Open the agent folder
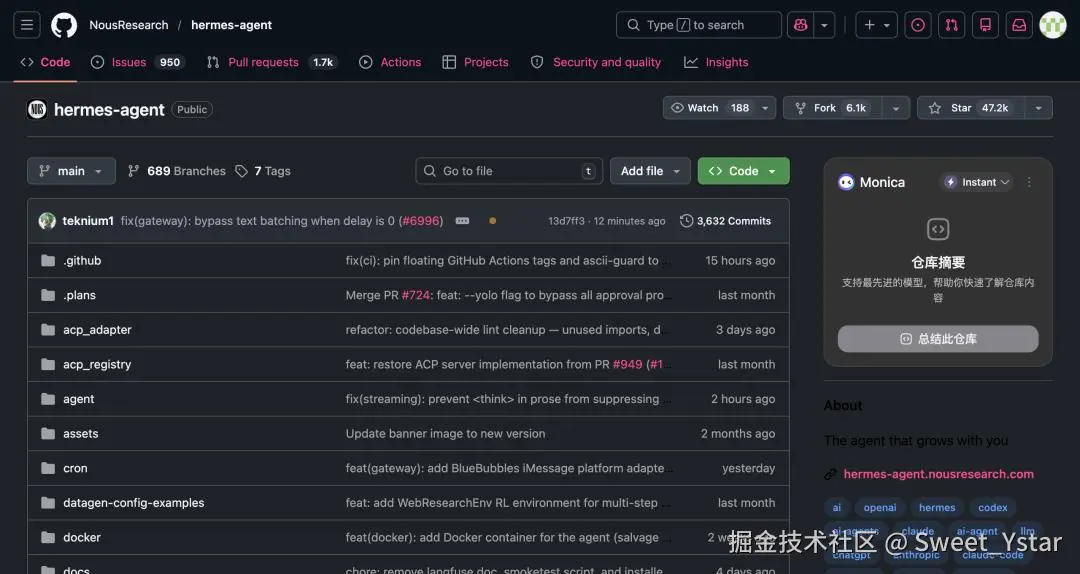The height and width of the screenshot is (574, 1080). point(79,399)
